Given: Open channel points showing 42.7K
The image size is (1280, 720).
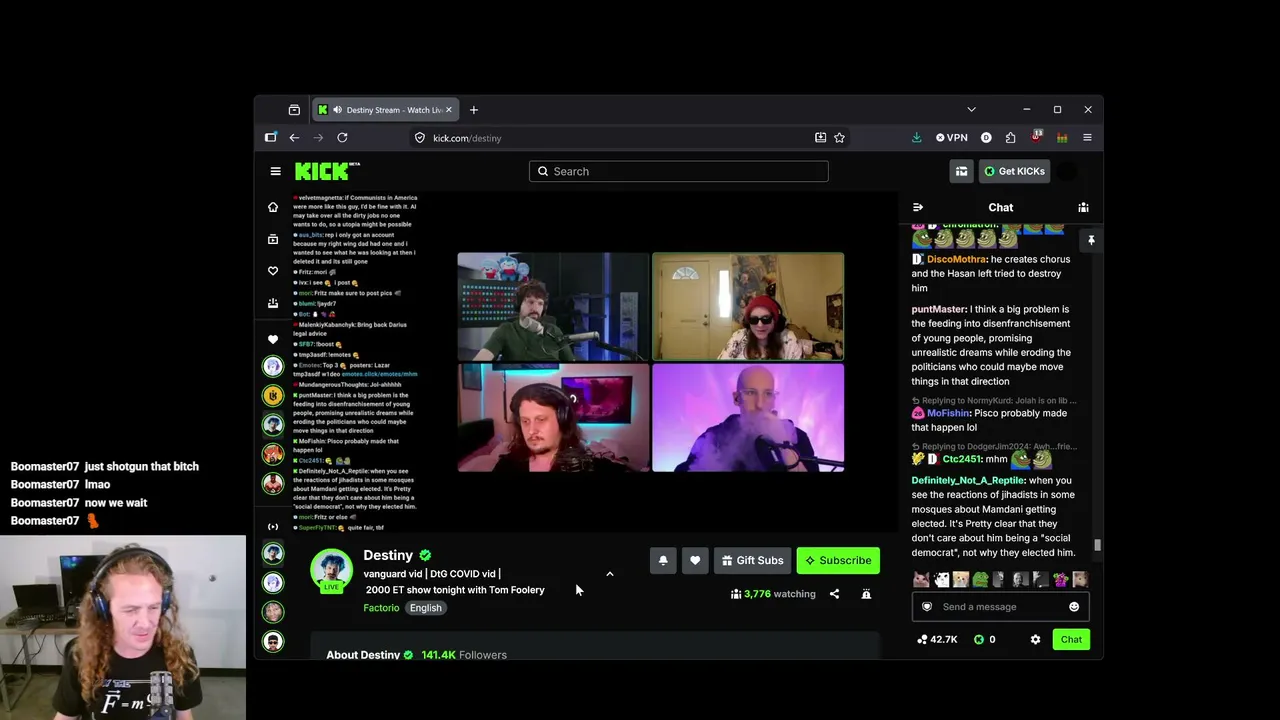Looking at the screenshot, I should point(937,639).
